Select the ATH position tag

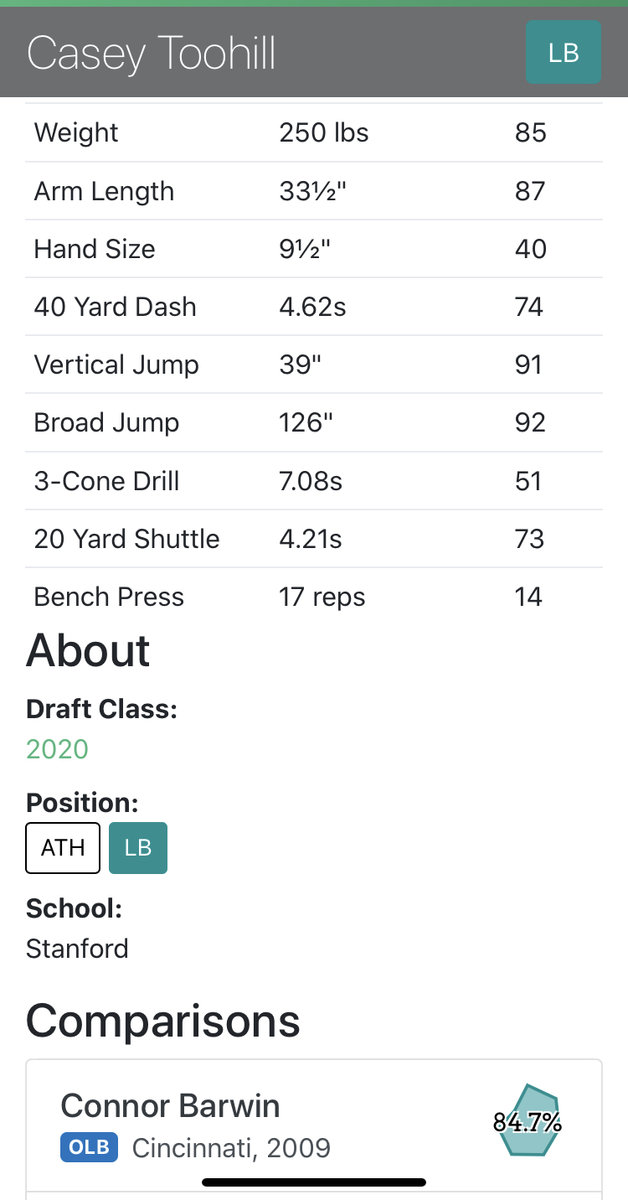(63, 848)
